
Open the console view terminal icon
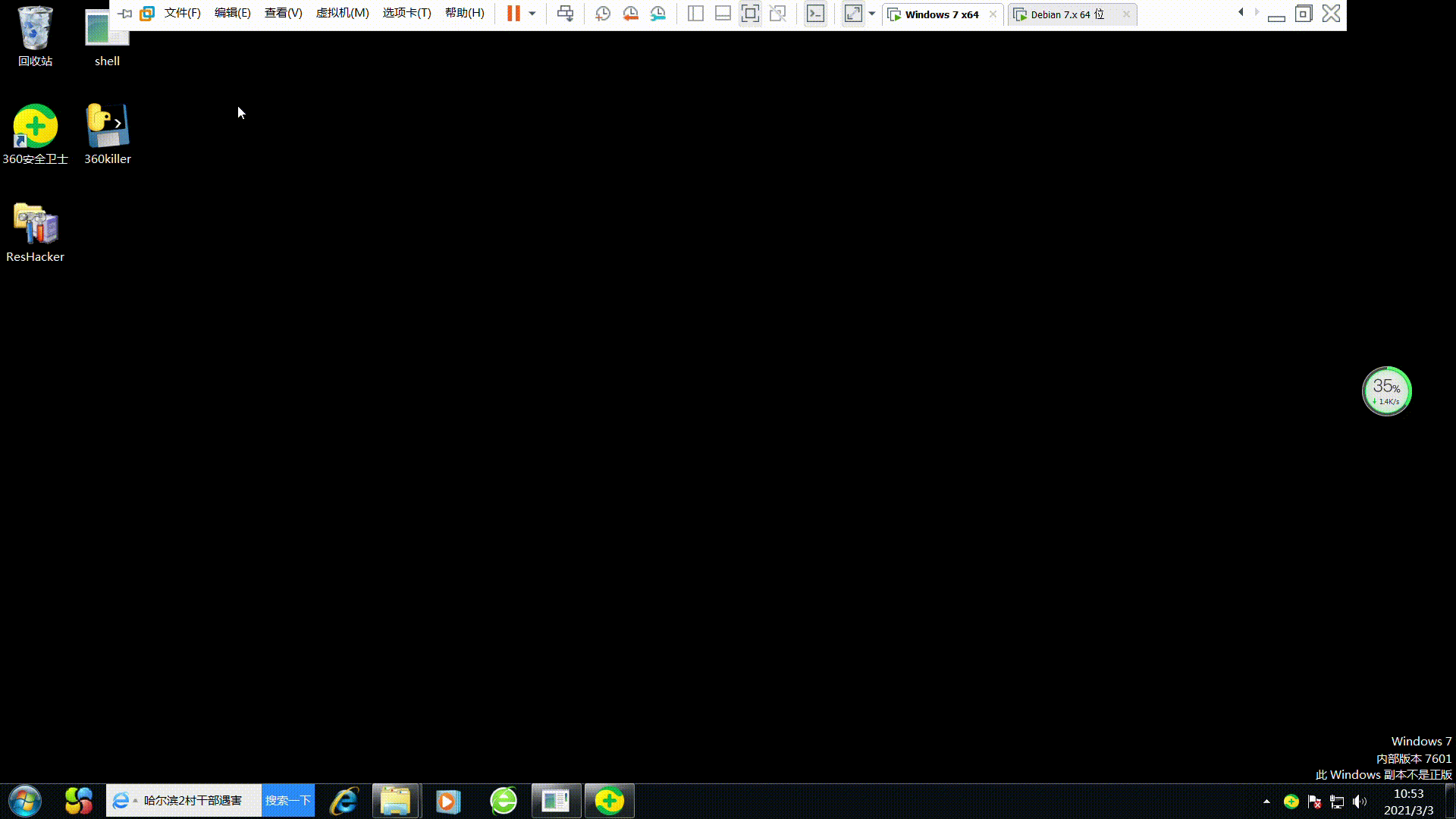tap(815, 13)
